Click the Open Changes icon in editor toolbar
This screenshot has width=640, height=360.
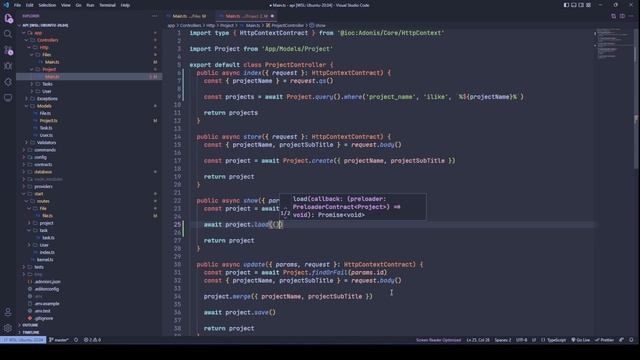tap(613, 16)
